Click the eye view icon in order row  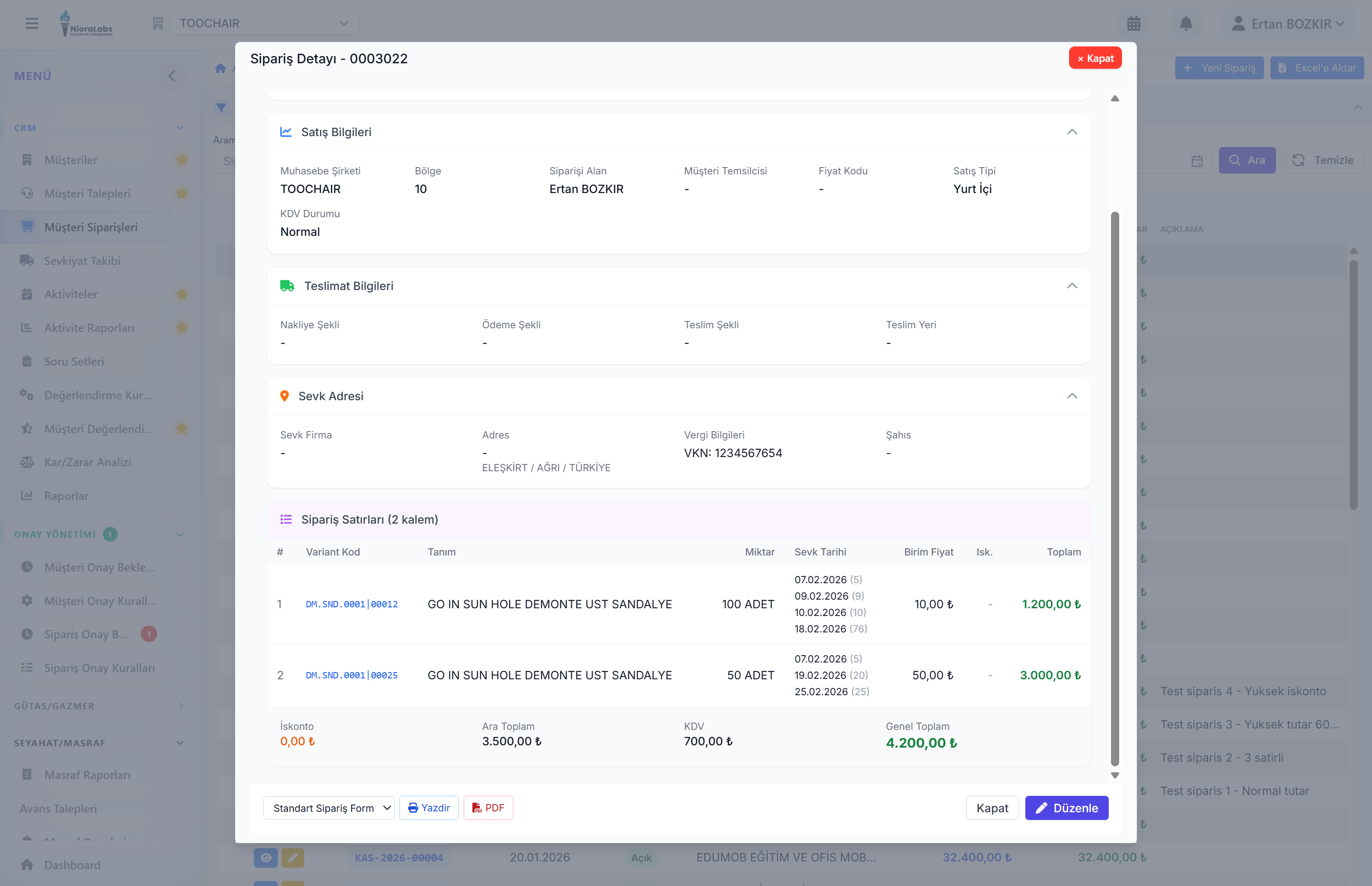click(x=265, y=857)
